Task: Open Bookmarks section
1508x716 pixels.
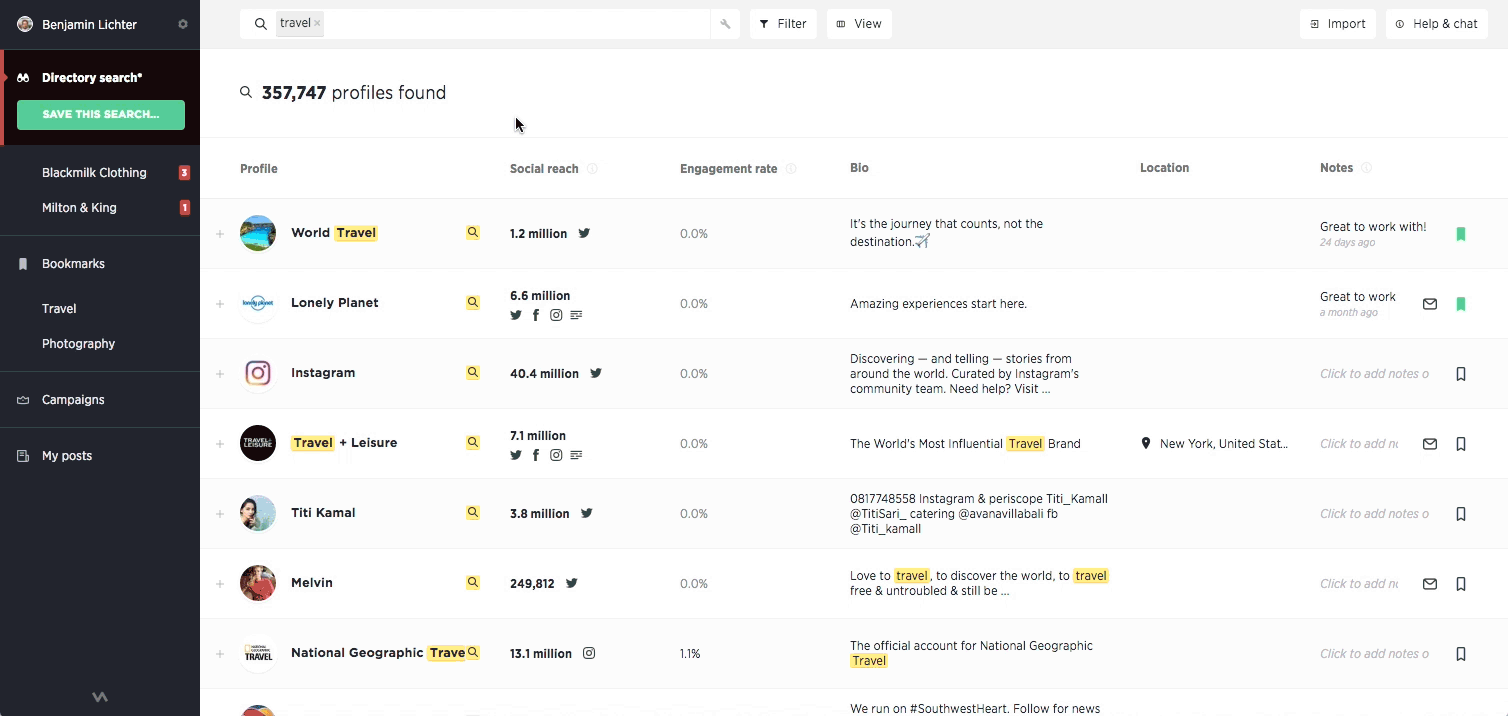Action: point(73,264)
